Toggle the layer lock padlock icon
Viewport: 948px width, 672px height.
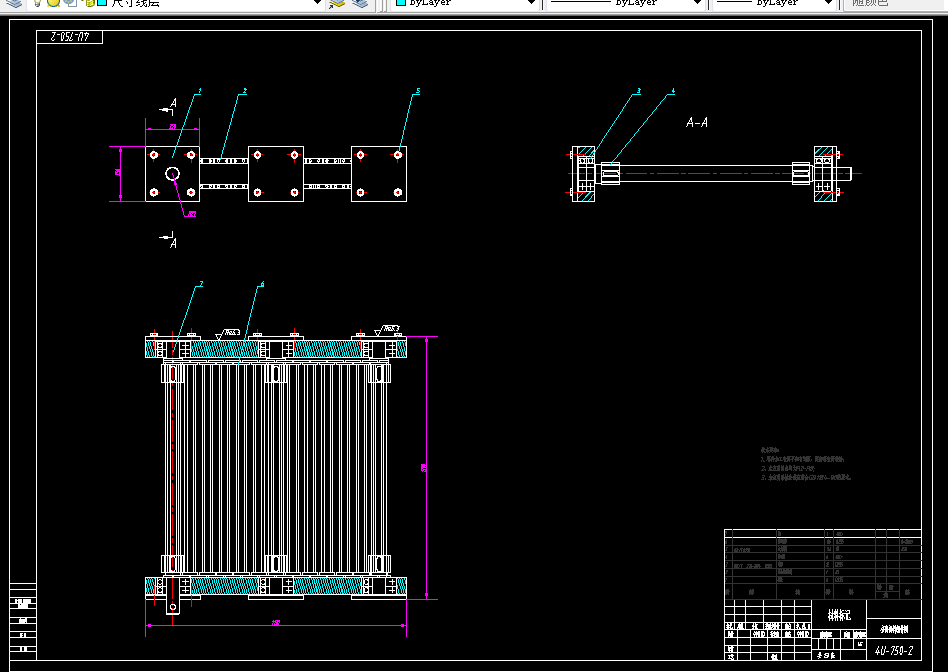coord(89,2)
